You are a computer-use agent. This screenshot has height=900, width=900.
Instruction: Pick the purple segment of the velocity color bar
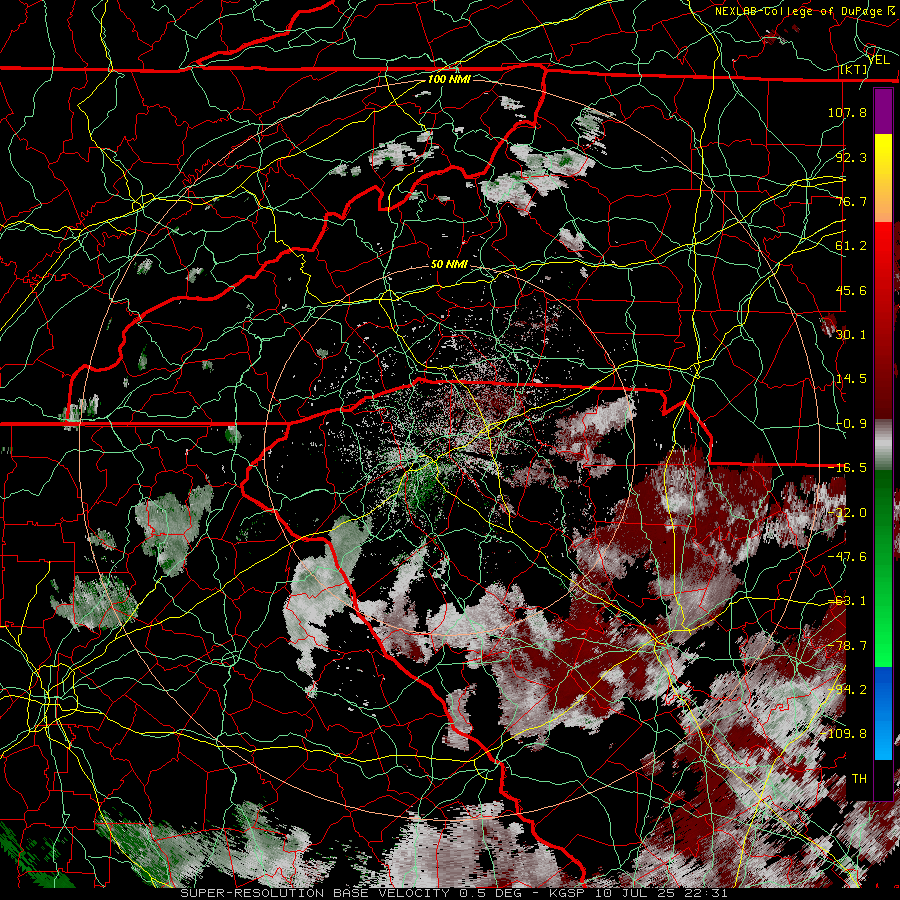(883, 112)
